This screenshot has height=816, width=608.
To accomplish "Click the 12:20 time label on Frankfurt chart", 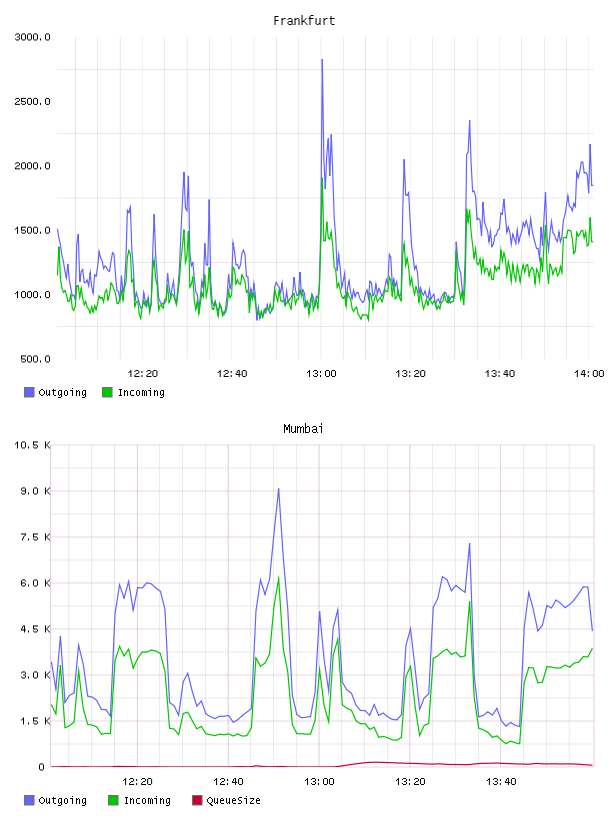I will (143, 374).
